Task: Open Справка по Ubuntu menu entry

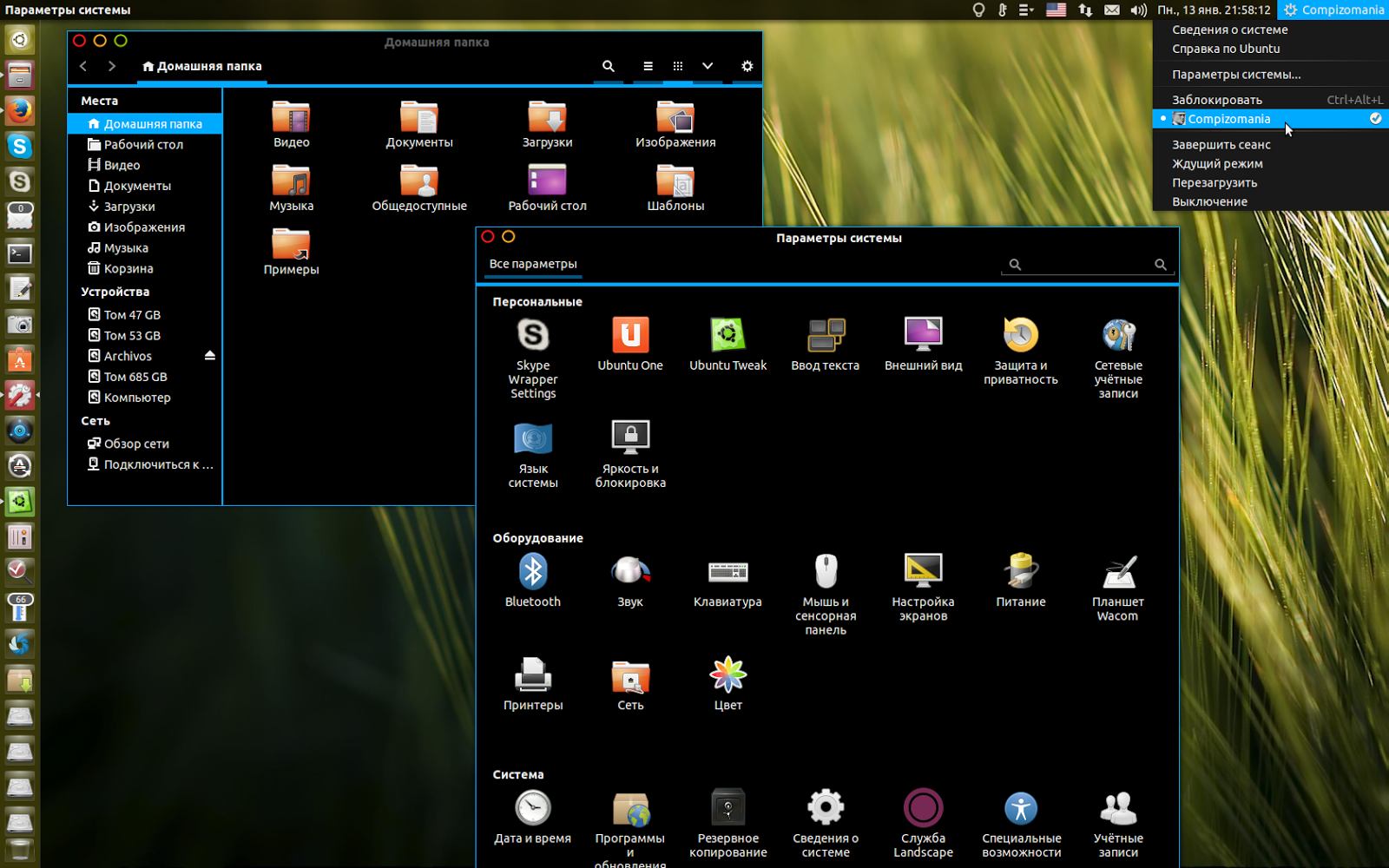Action: (x=1271, y=49)
